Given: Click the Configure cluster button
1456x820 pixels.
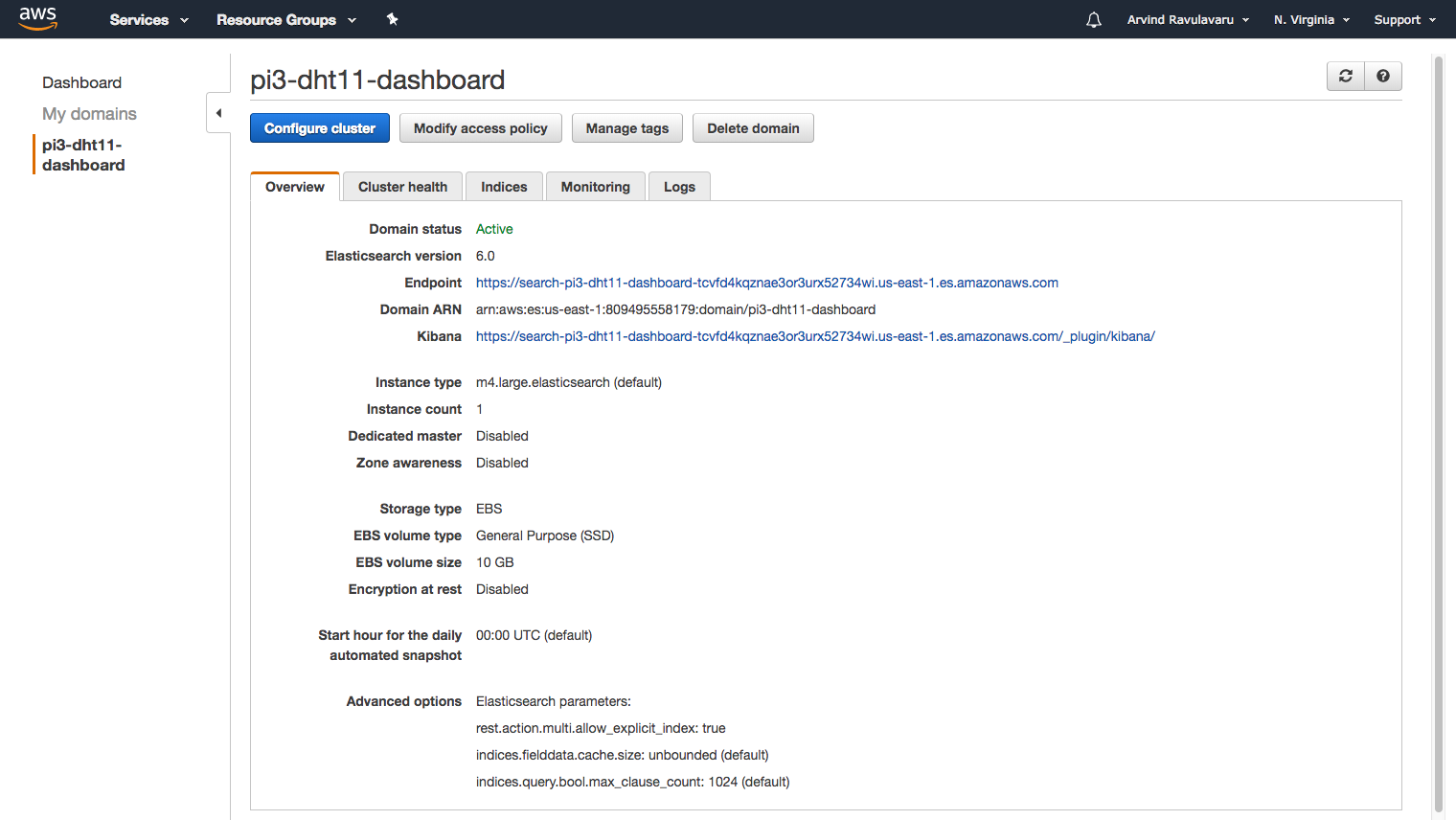Looking at the screenshot, I should pyautogui.click(x=320, y=128).
